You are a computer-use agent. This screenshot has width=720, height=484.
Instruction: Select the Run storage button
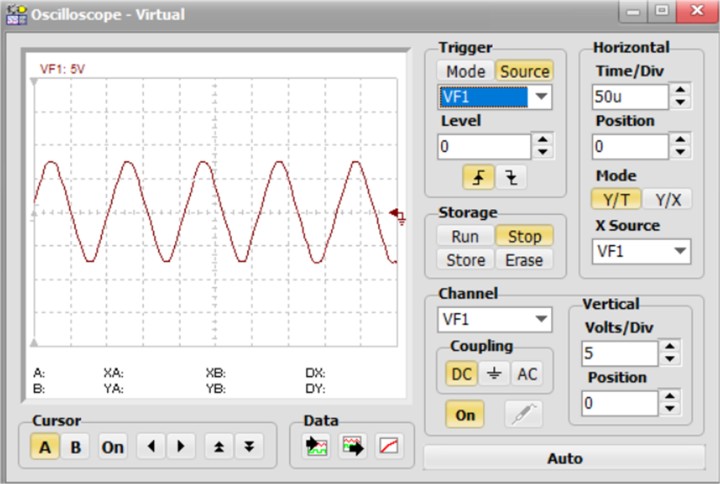tap(466, 236)
